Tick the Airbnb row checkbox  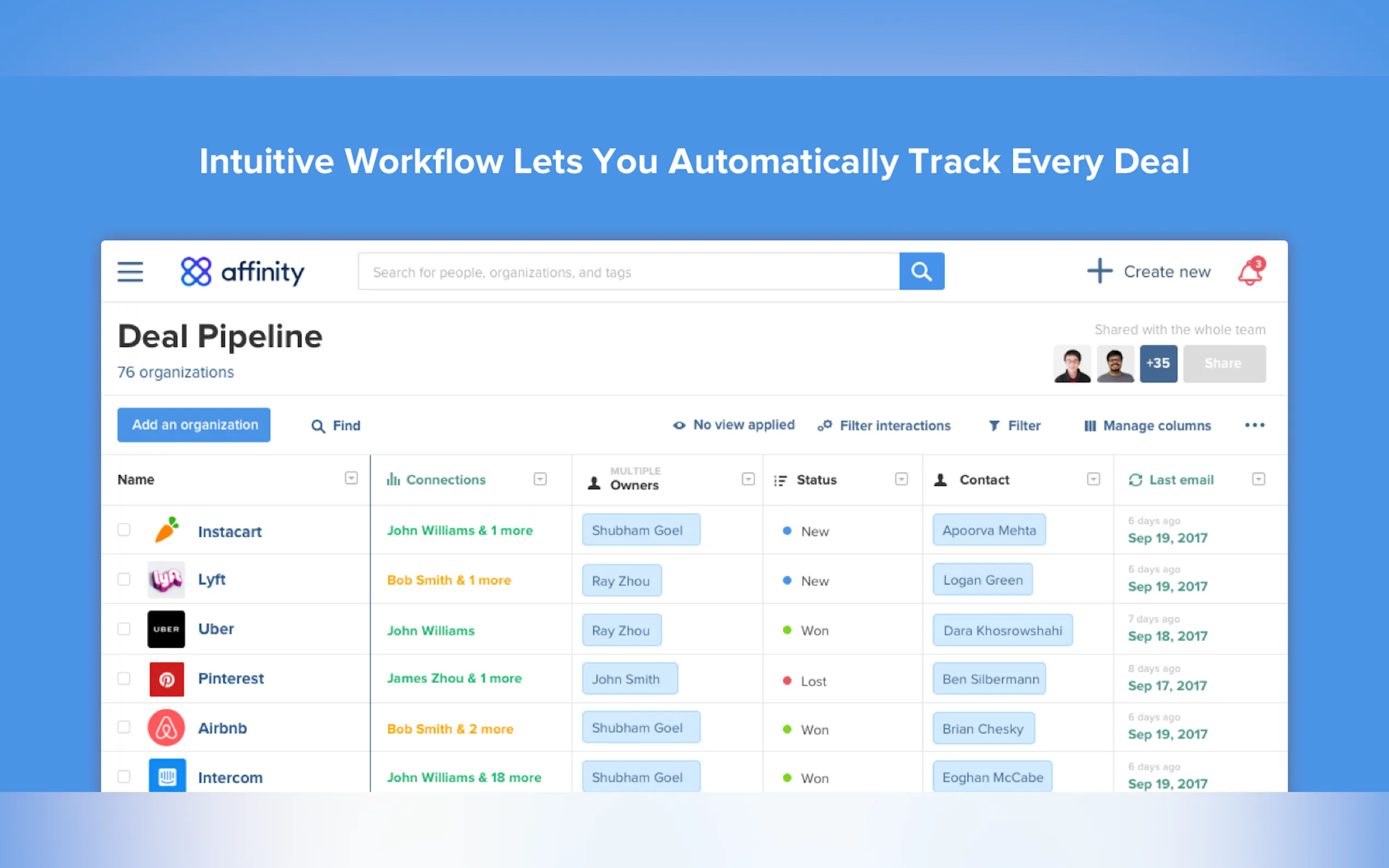click(124, 728)
